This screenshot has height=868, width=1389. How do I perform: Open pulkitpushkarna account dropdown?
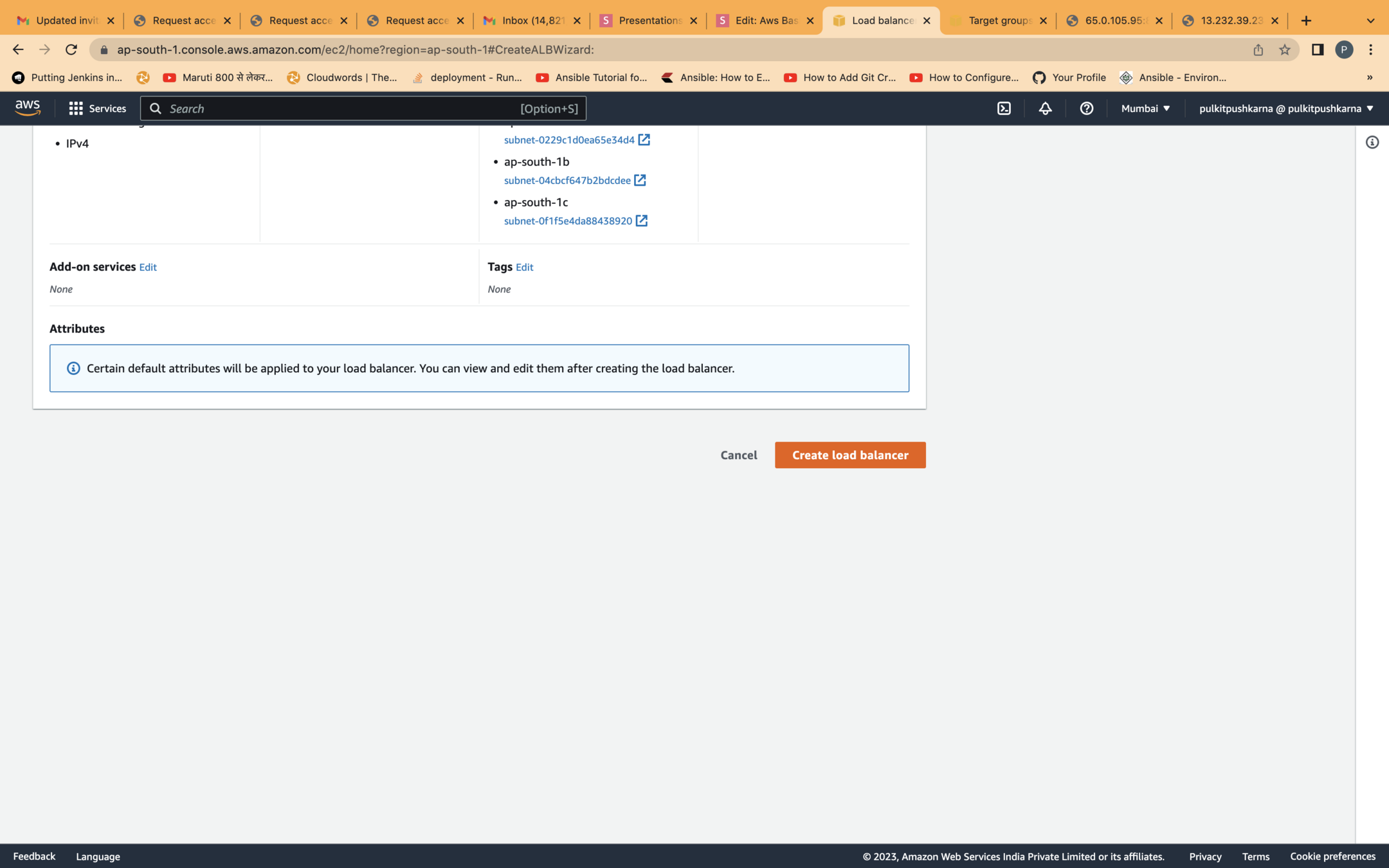pos(1285,109)
